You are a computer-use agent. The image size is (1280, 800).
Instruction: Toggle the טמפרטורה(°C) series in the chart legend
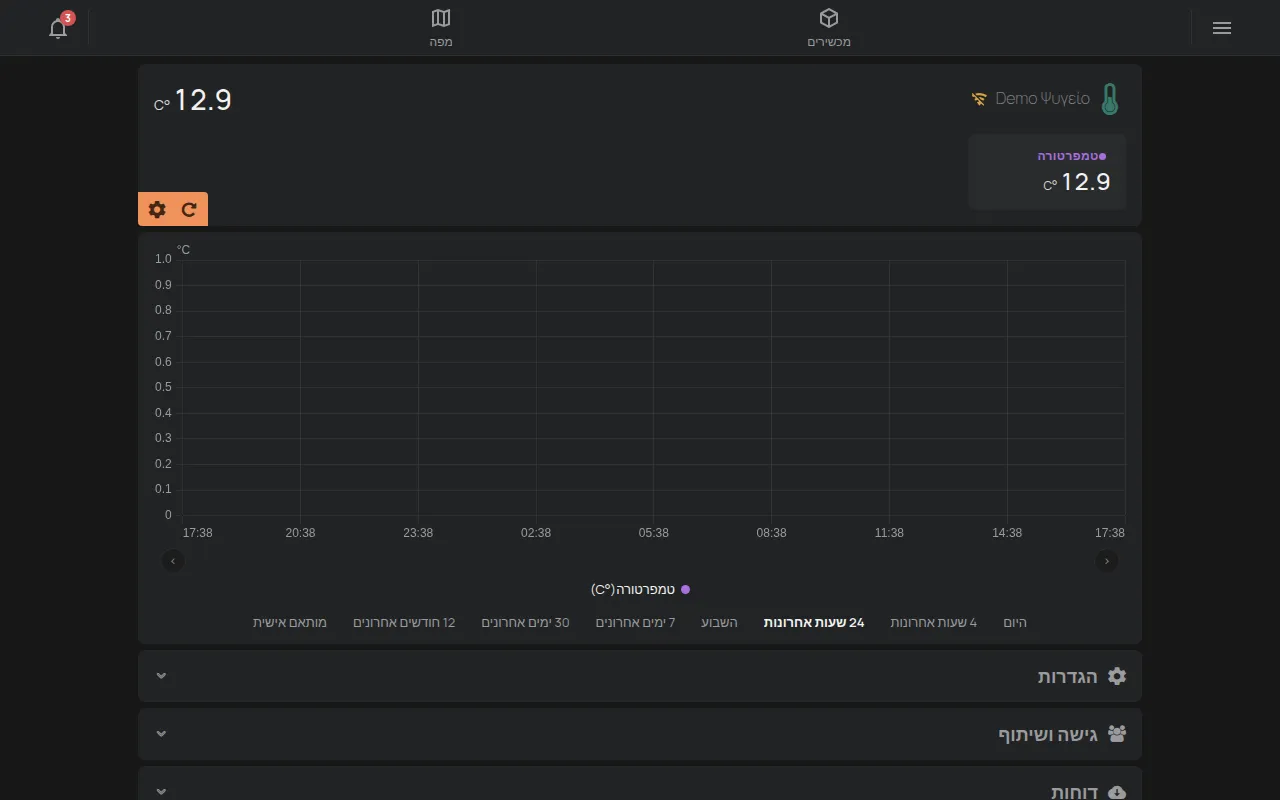640,589
